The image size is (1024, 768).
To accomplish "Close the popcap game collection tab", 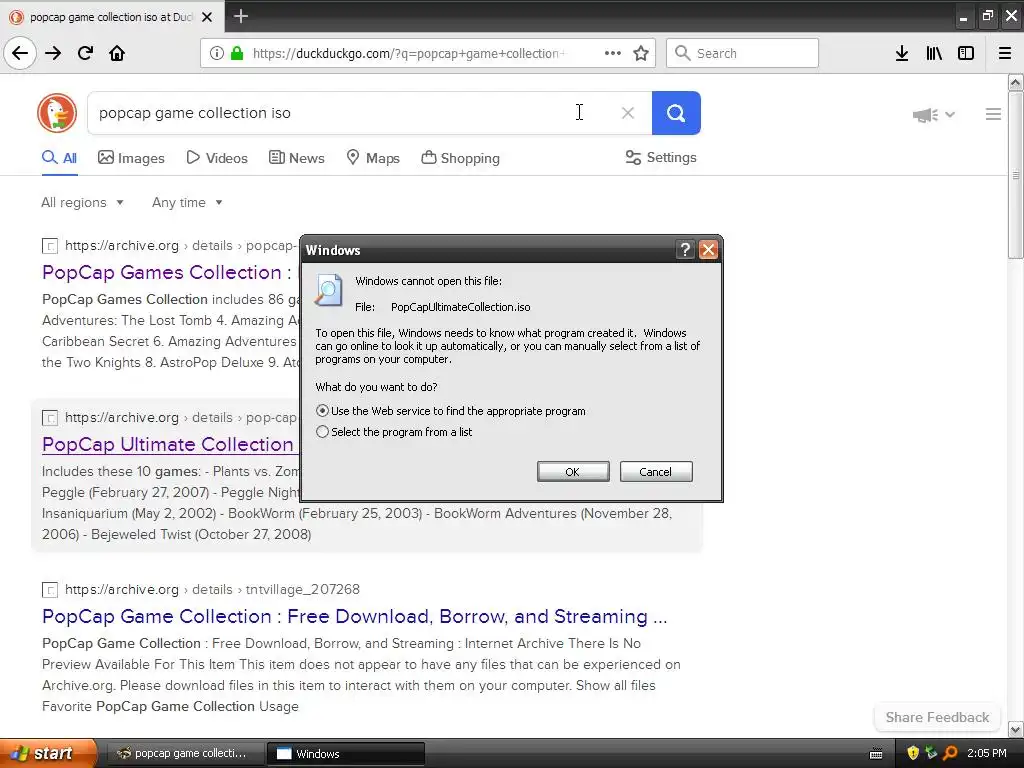I will tap(207, 17).
